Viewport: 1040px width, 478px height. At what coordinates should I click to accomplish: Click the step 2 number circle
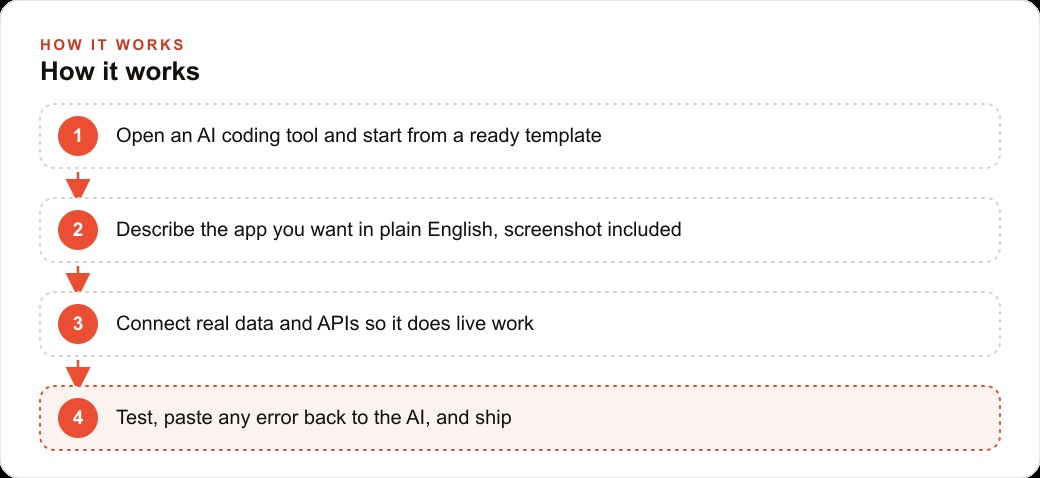point(78,230)
